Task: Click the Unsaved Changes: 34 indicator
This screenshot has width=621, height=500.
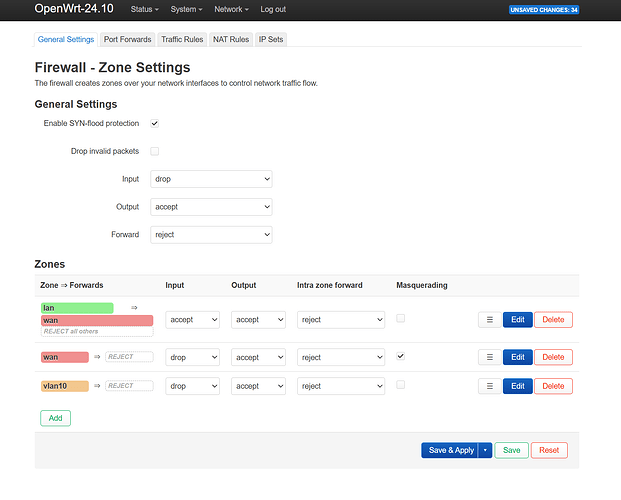Action: tap(545, 10)
